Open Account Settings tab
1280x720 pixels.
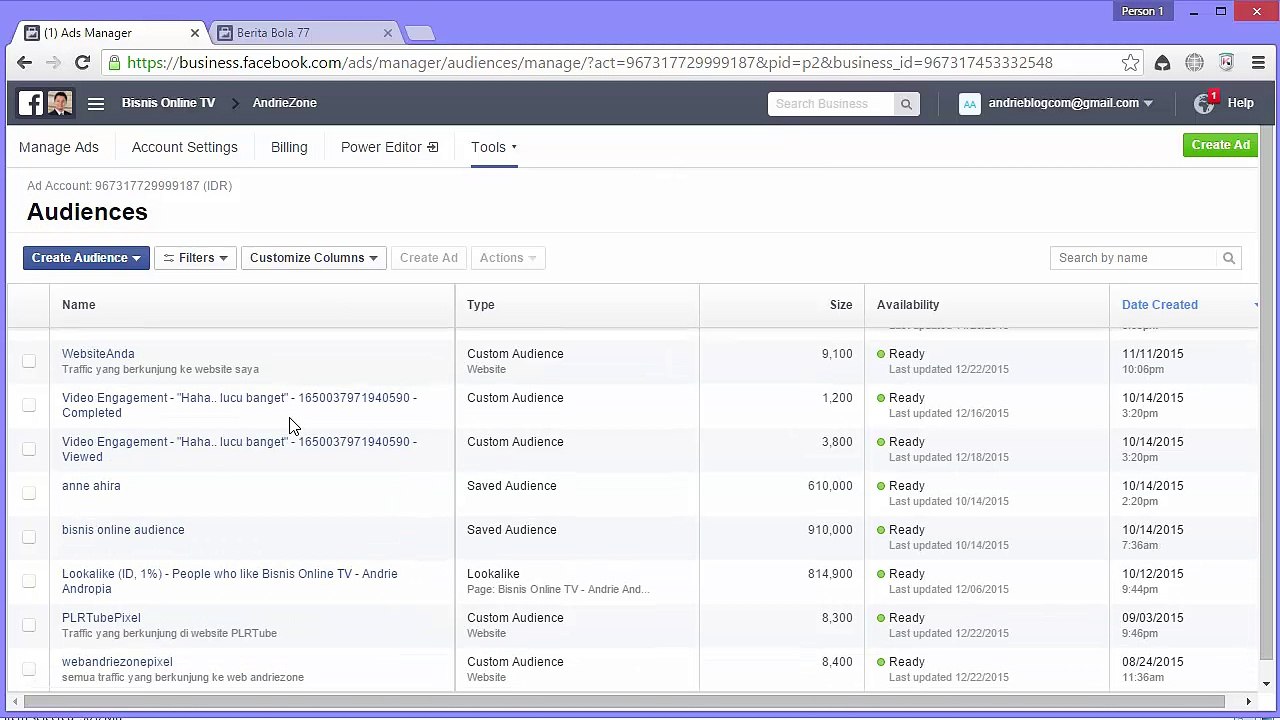point(185,147)
